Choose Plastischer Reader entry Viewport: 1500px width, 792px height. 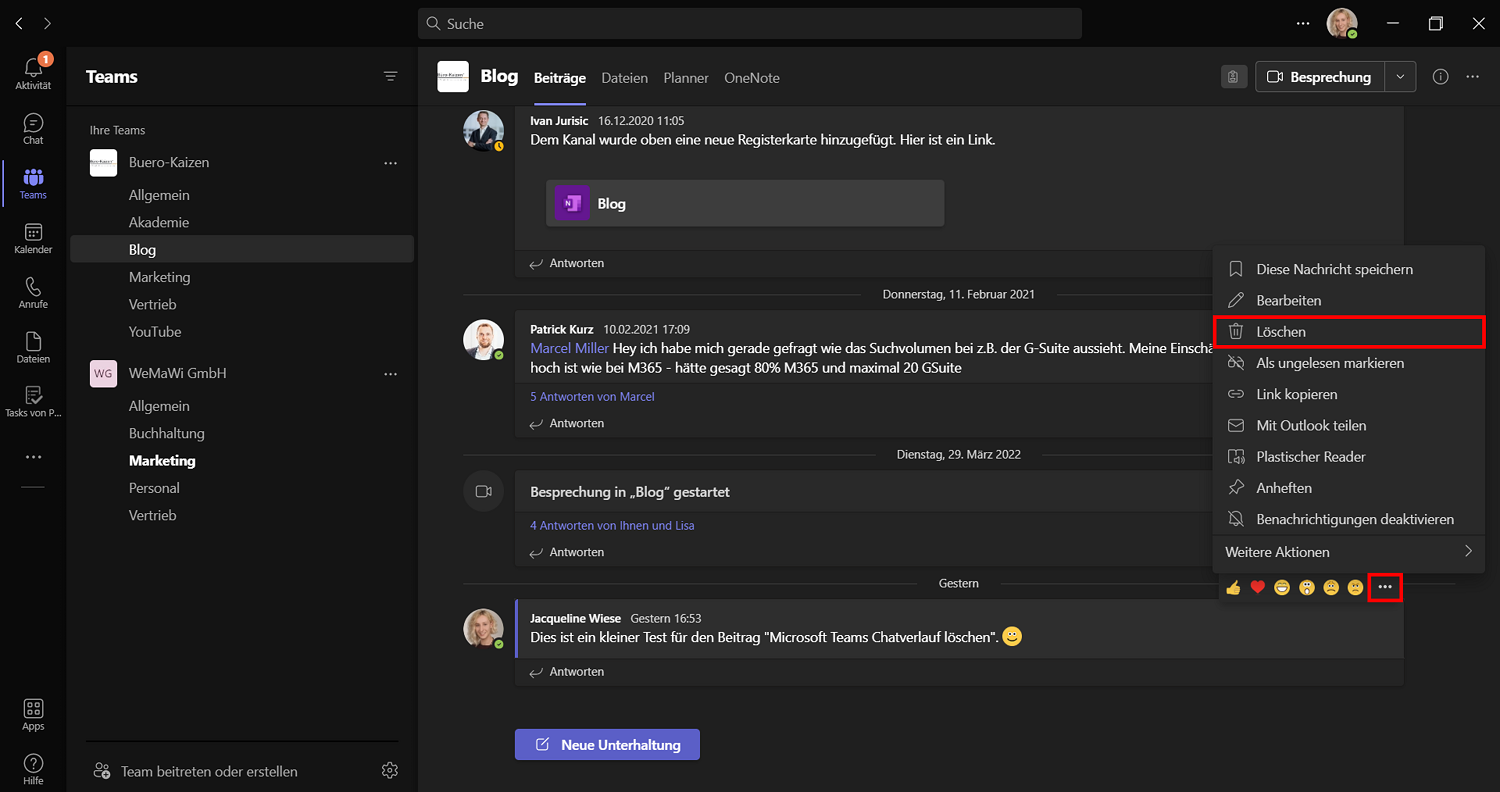[x=1348, y=457]
